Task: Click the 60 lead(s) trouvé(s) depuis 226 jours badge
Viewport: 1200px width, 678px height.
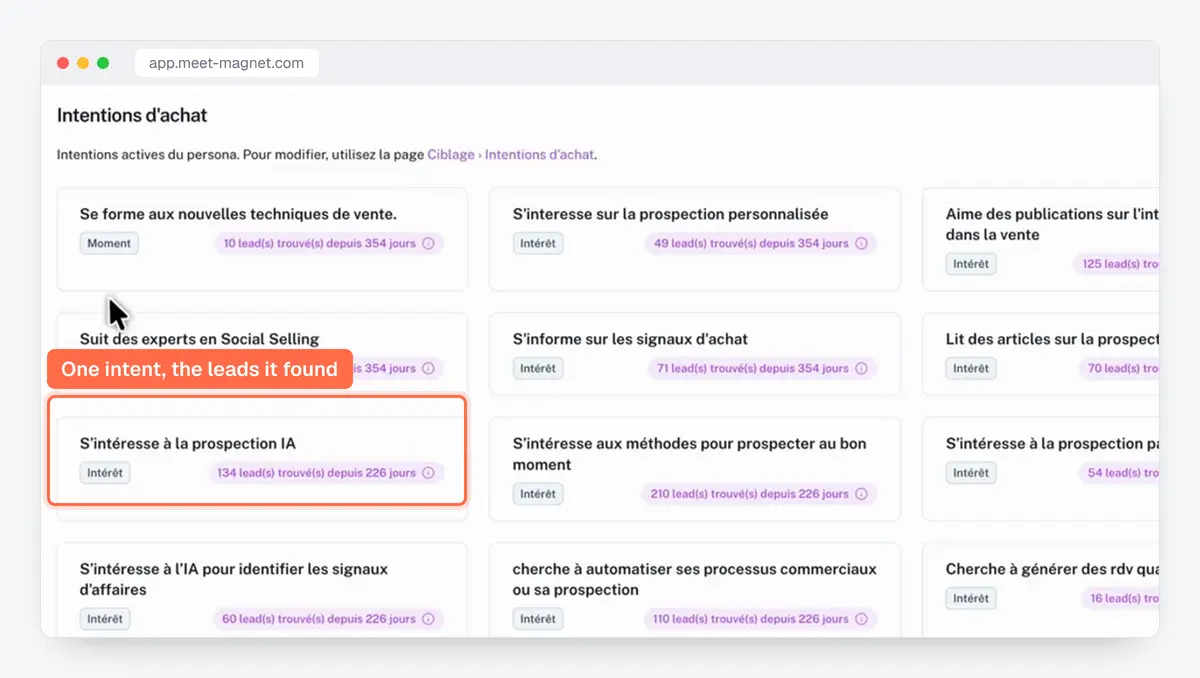Action: [328, 619]
